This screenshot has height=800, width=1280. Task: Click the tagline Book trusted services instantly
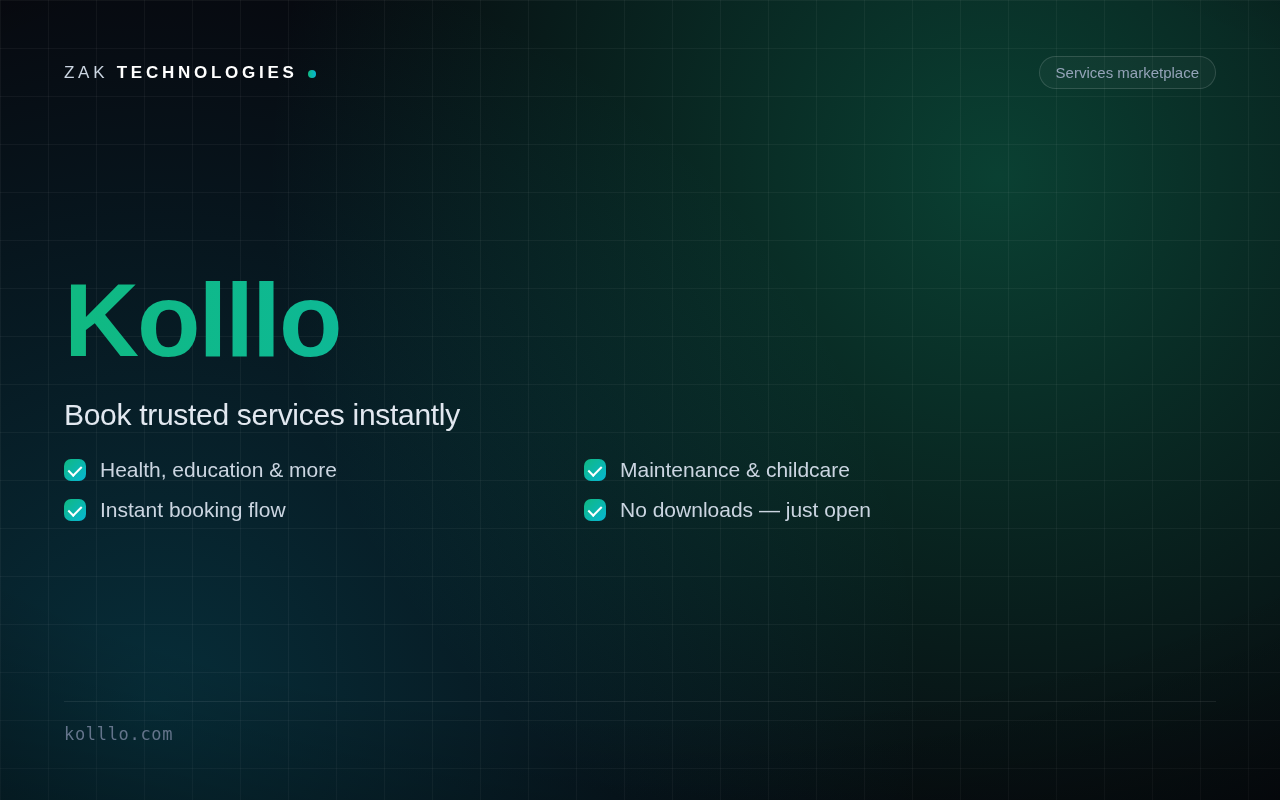point(262,415)
